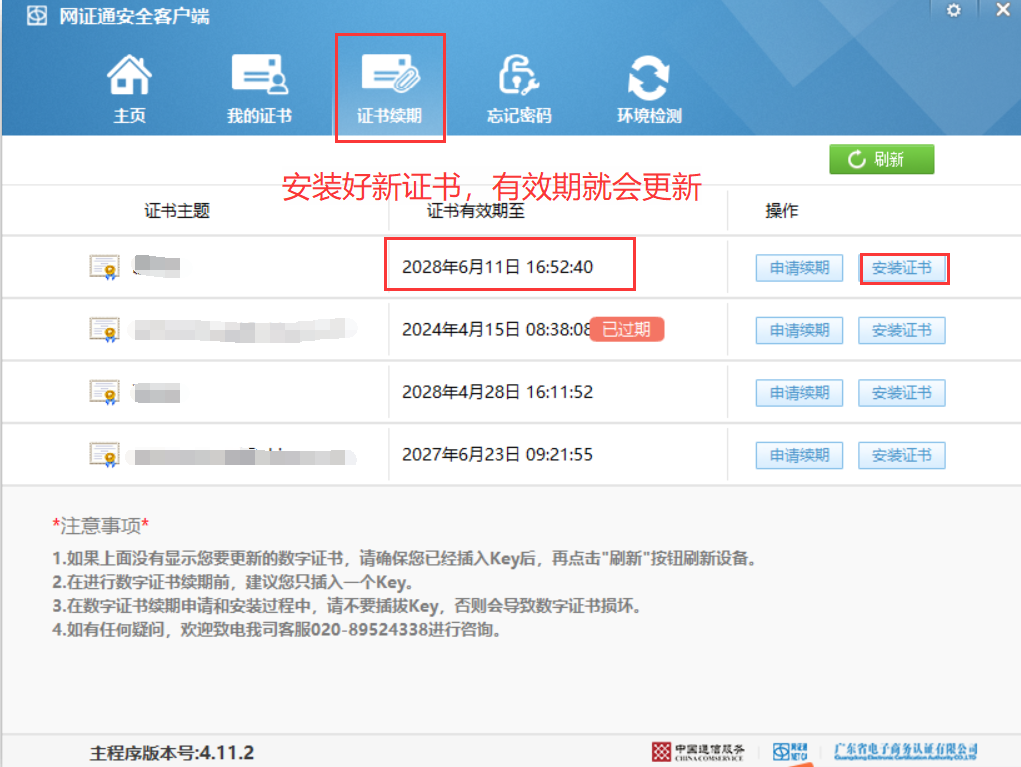
Task: Install certificate for the expired 2024 row
Action: coord(902,330)
